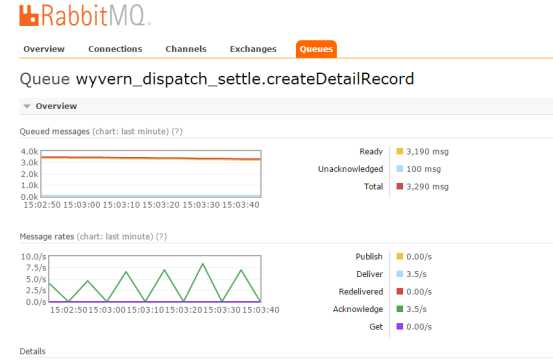The image size is (553, 363).
Task: Click the Publish '0.00/s' value
Action: (419, 256)
